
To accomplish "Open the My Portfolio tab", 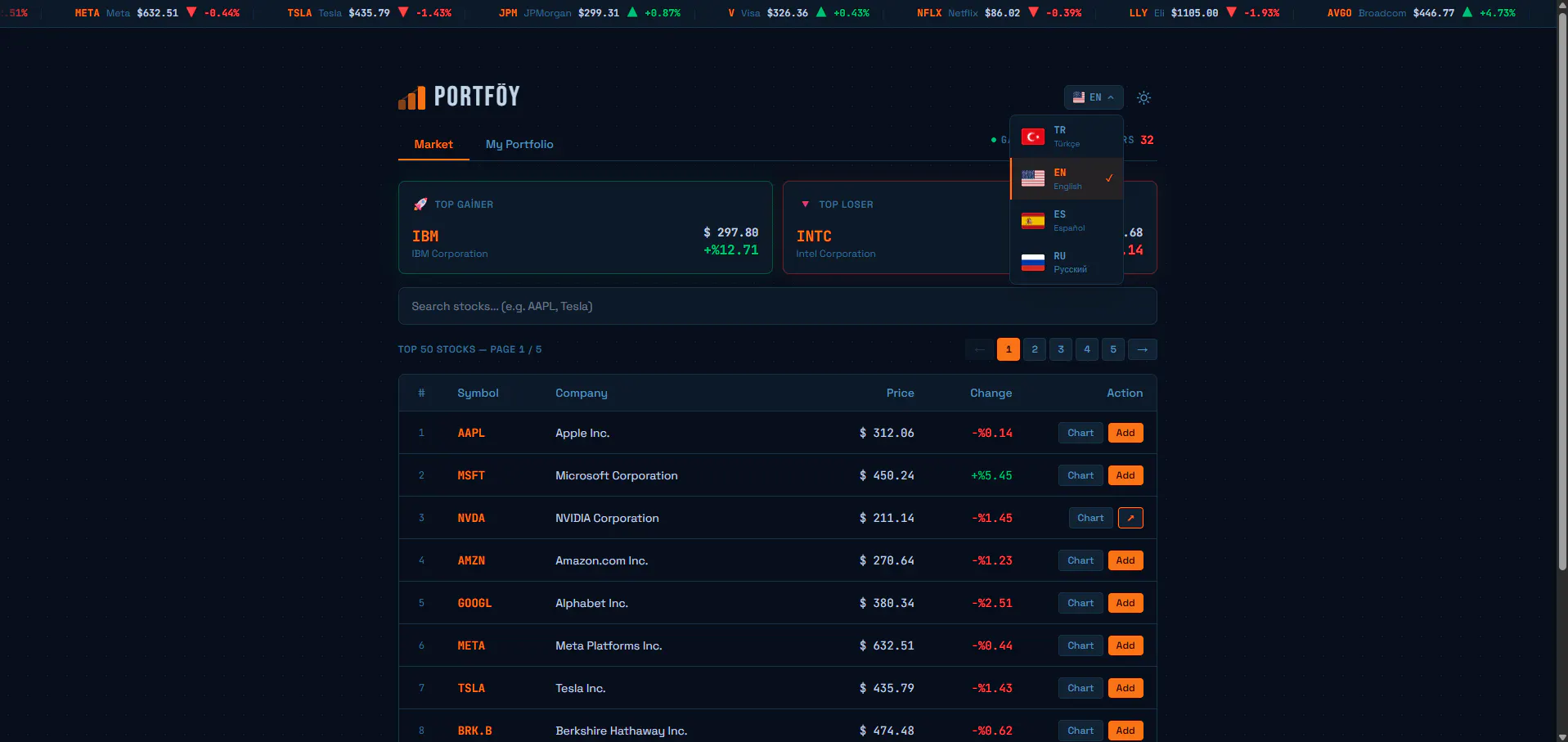I will coord(519,144).
